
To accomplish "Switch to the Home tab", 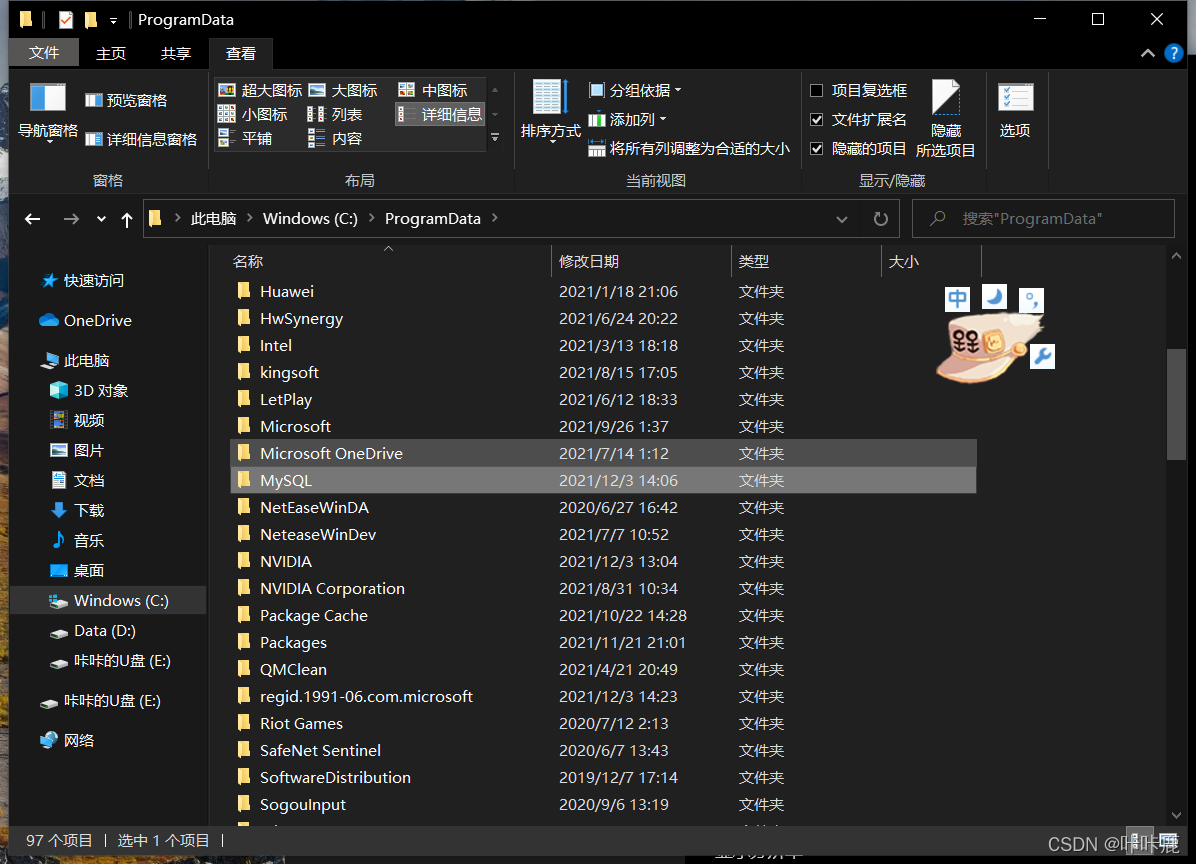I will tap(111, 53).
